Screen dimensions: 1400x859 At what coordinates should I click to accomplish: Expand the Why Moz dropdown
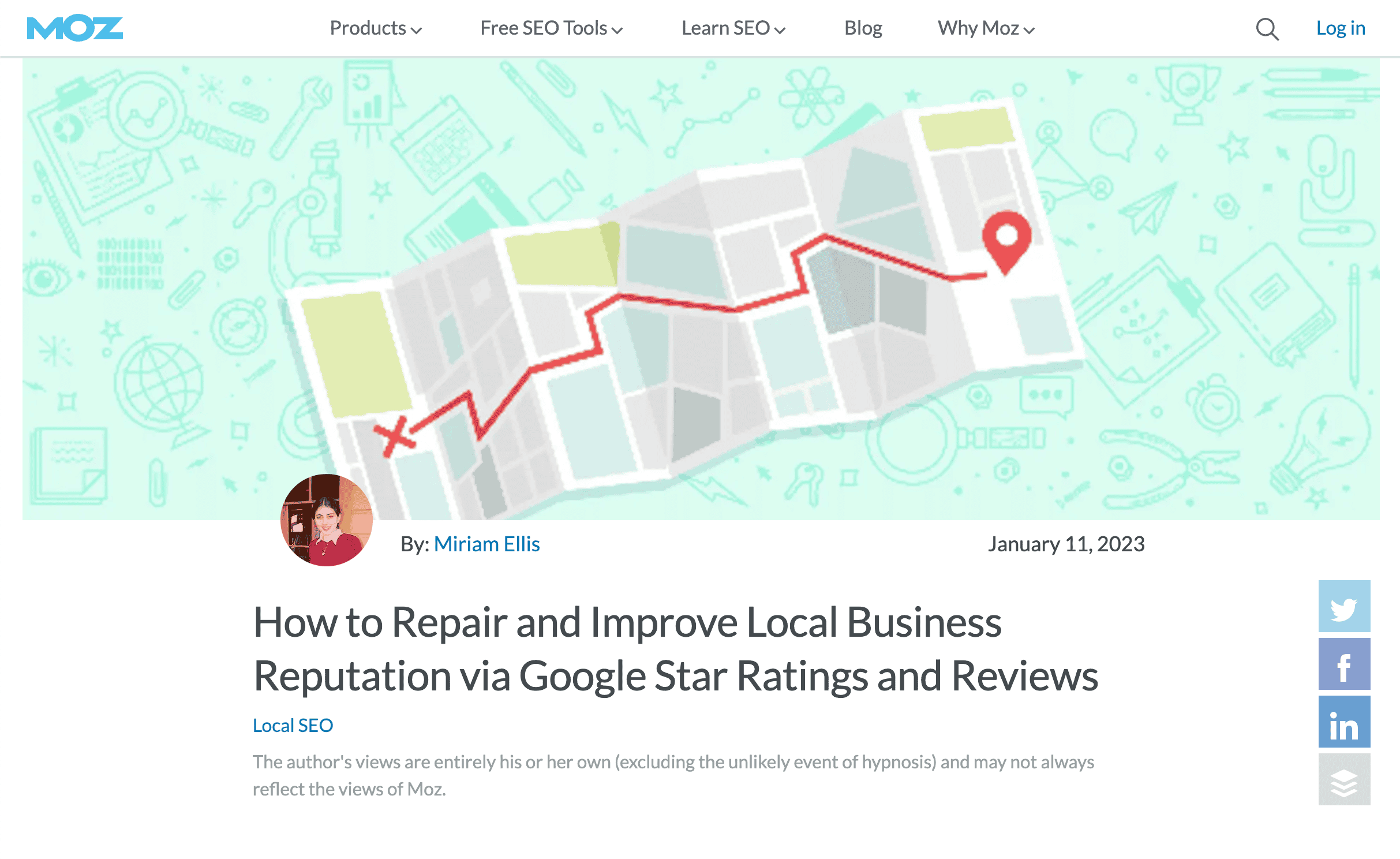(986, 28)
